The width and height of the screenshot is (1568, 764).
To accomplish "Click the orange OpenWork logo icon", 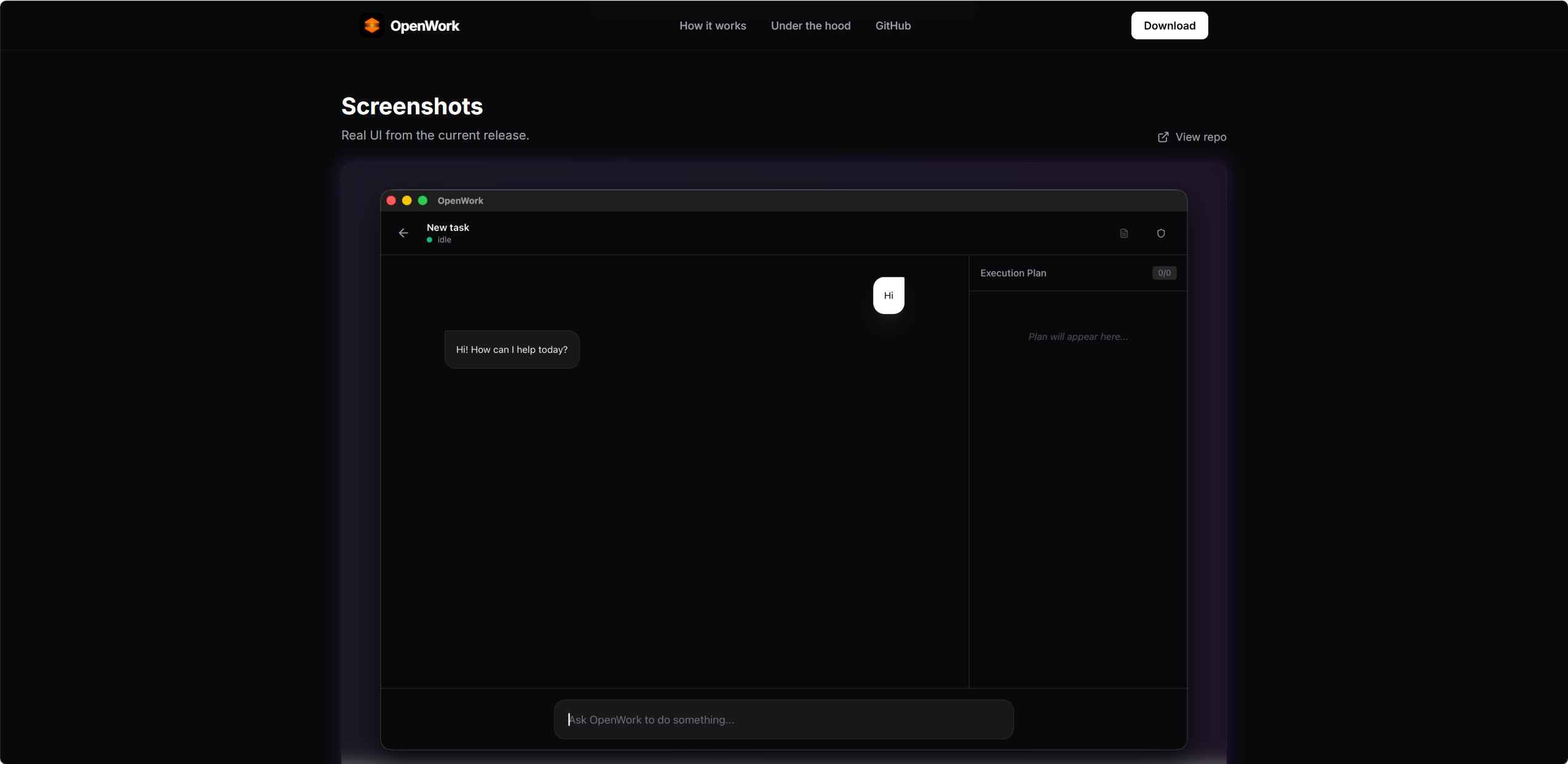I will (x=372, y=25).
